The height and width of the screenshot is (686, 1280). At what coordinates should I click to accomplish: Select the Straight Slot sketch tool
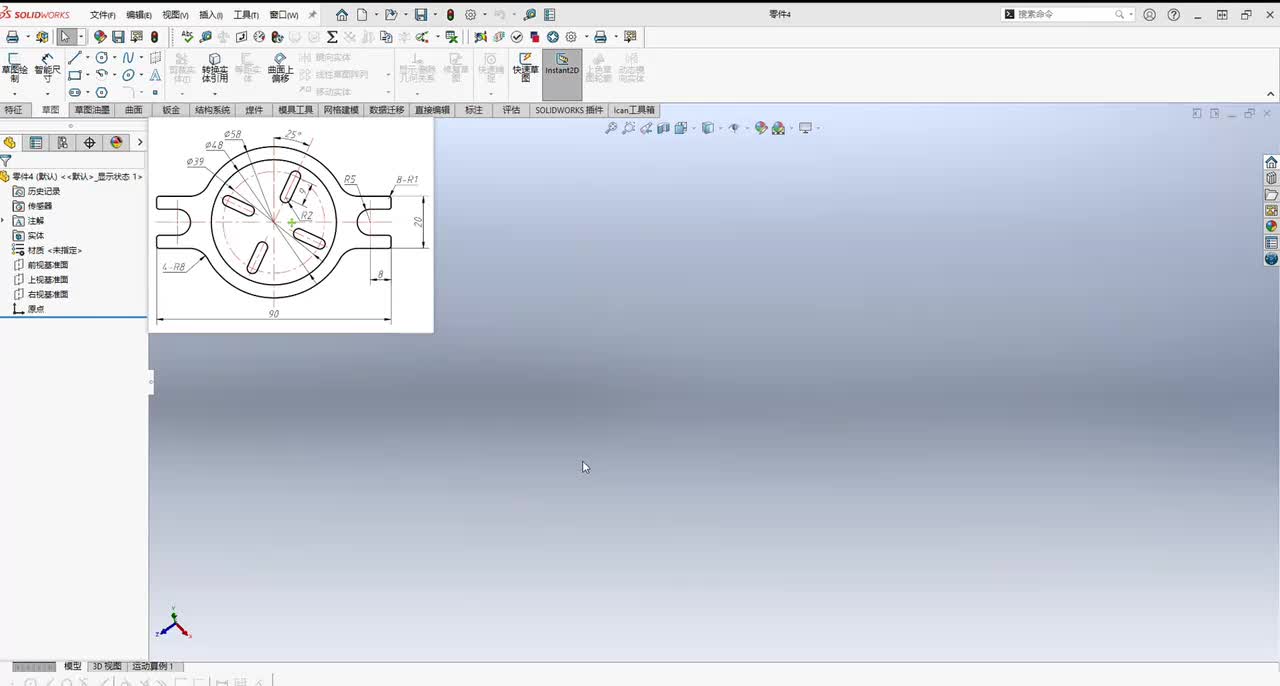pos(74,92)
